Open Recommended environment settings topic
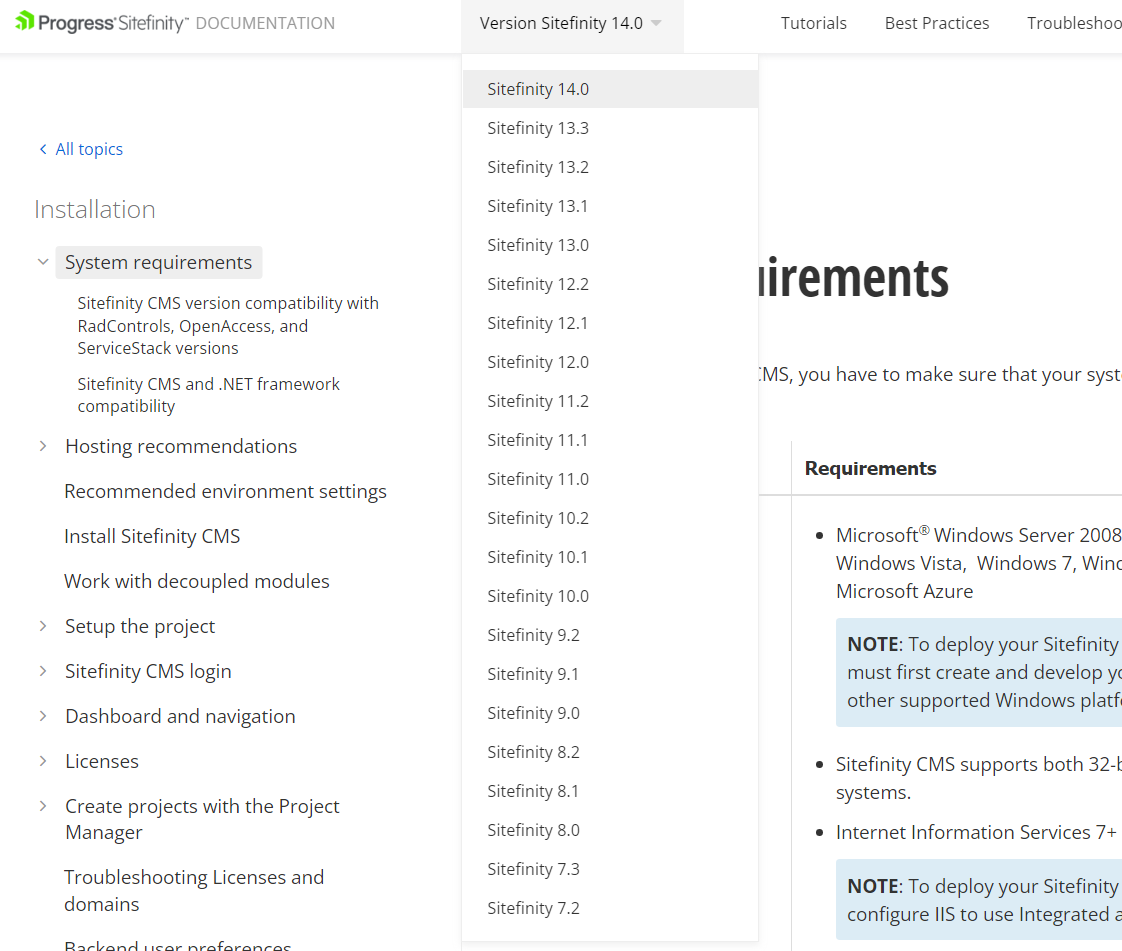1122x951 pixels. coord(225,491)
